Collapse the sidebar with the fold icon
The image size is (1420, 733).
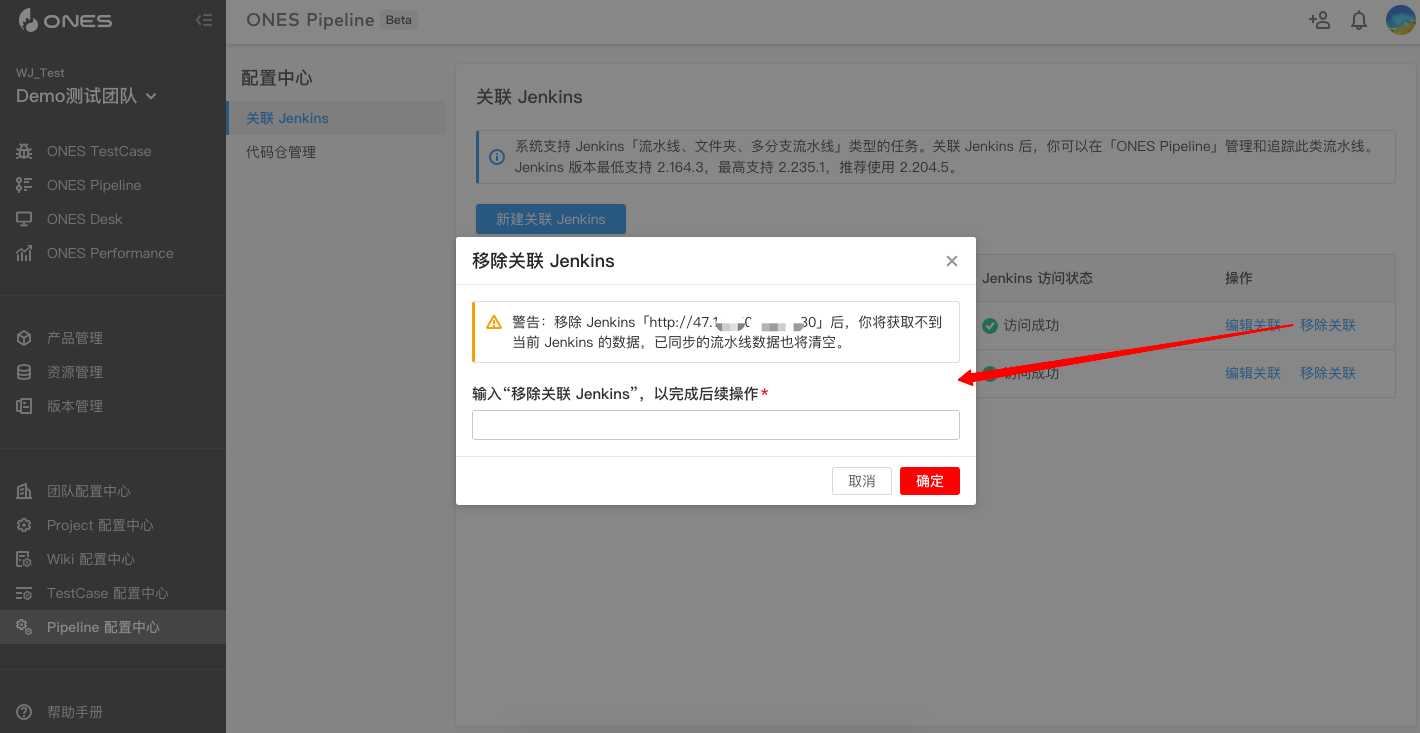point(204,20)
